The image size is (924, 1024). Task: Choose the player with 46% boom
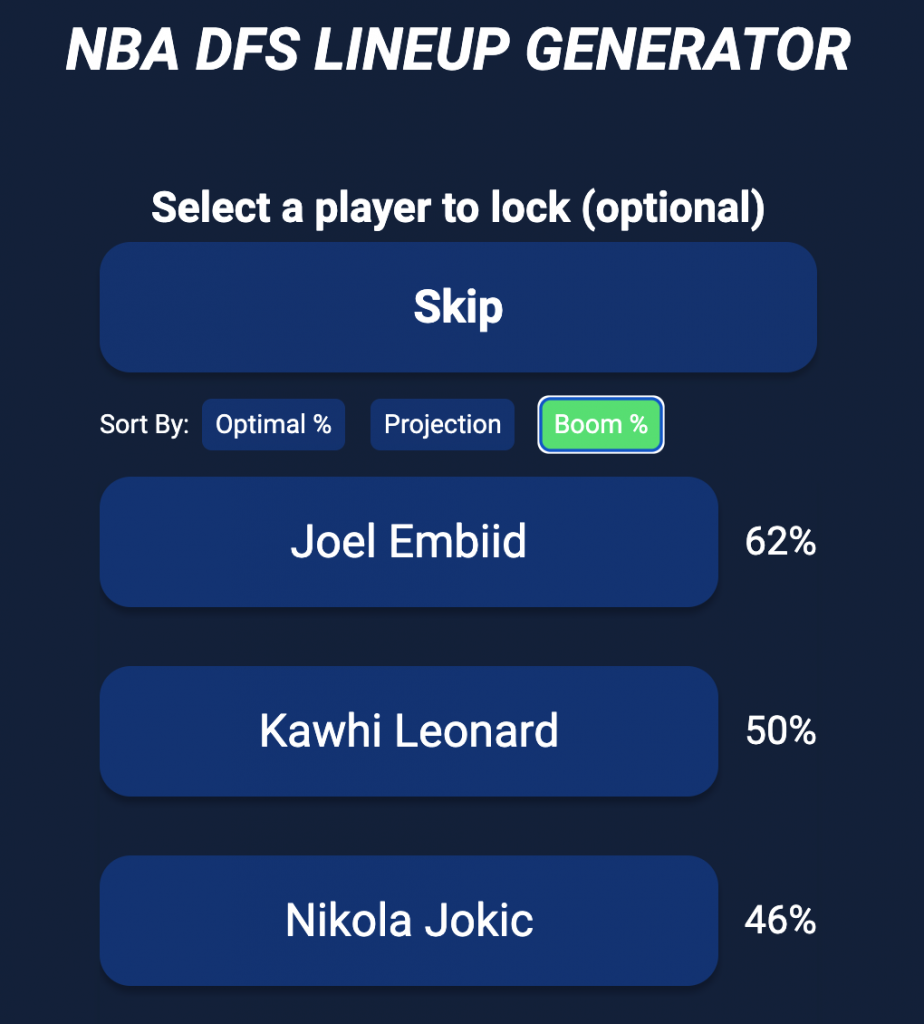(408, 920)
